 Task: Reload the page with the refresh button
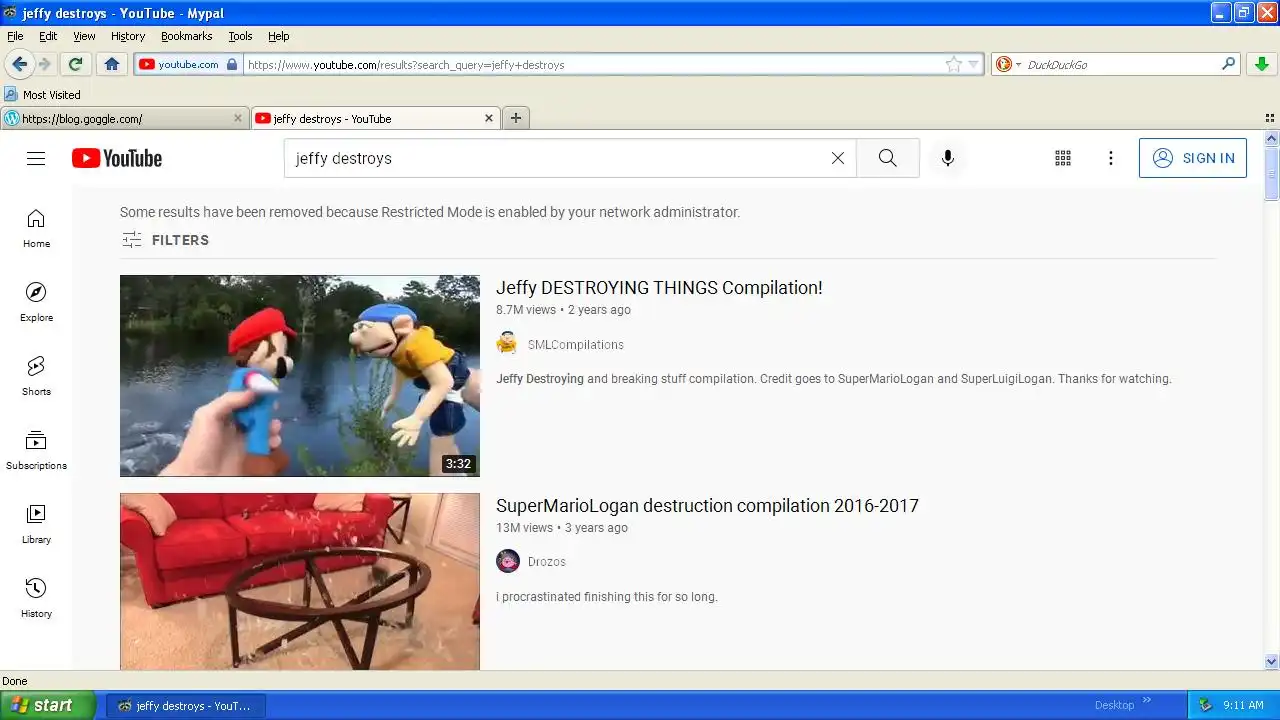tap(75, 64)
